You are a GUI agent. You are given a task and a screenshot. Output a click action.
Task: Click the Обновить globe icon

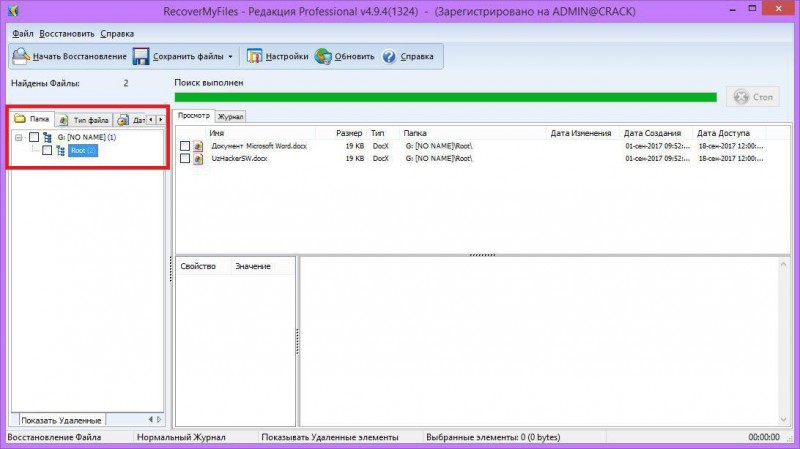coord(322,56)
